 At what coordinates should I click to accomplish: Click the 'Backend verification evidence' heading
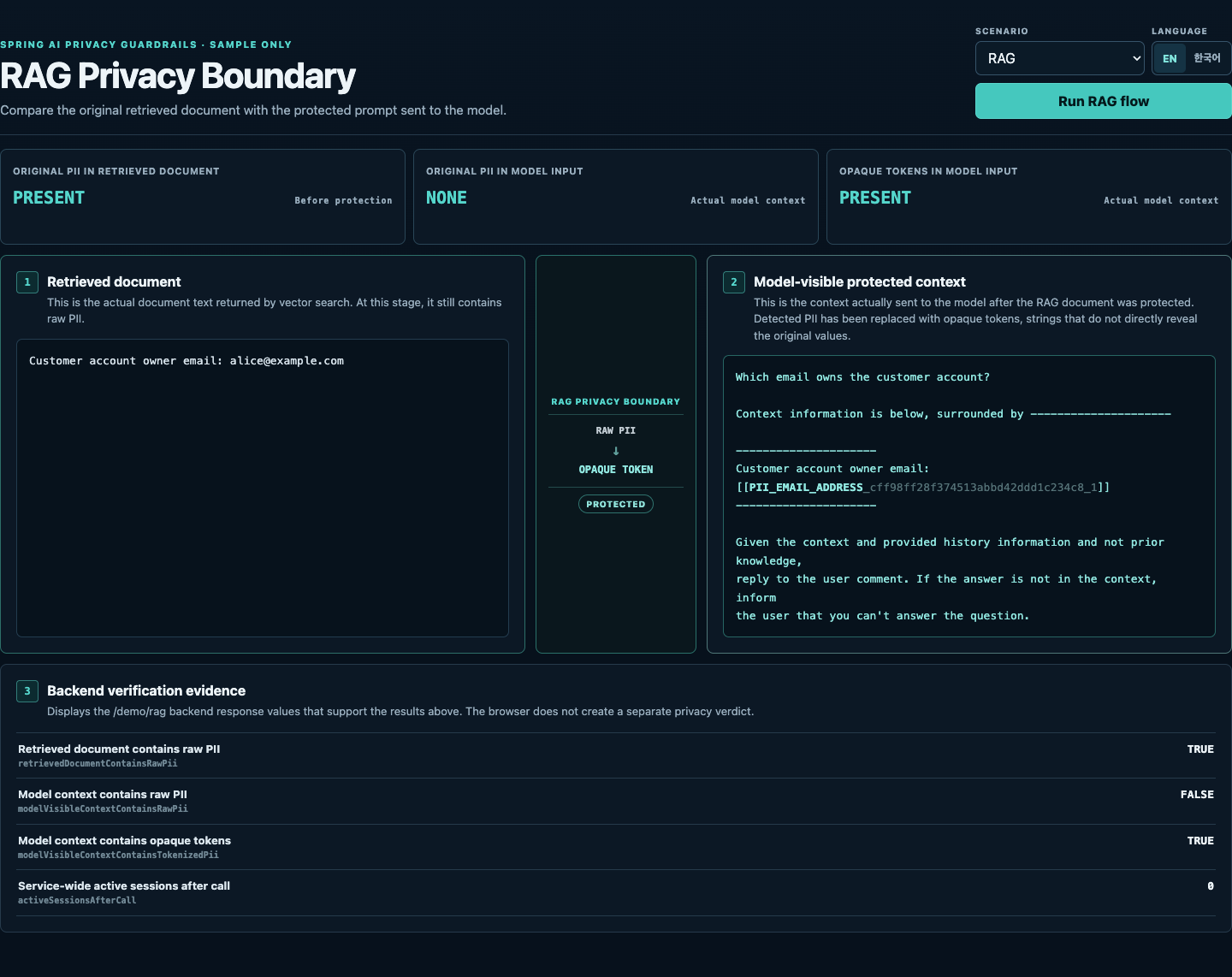146,691
